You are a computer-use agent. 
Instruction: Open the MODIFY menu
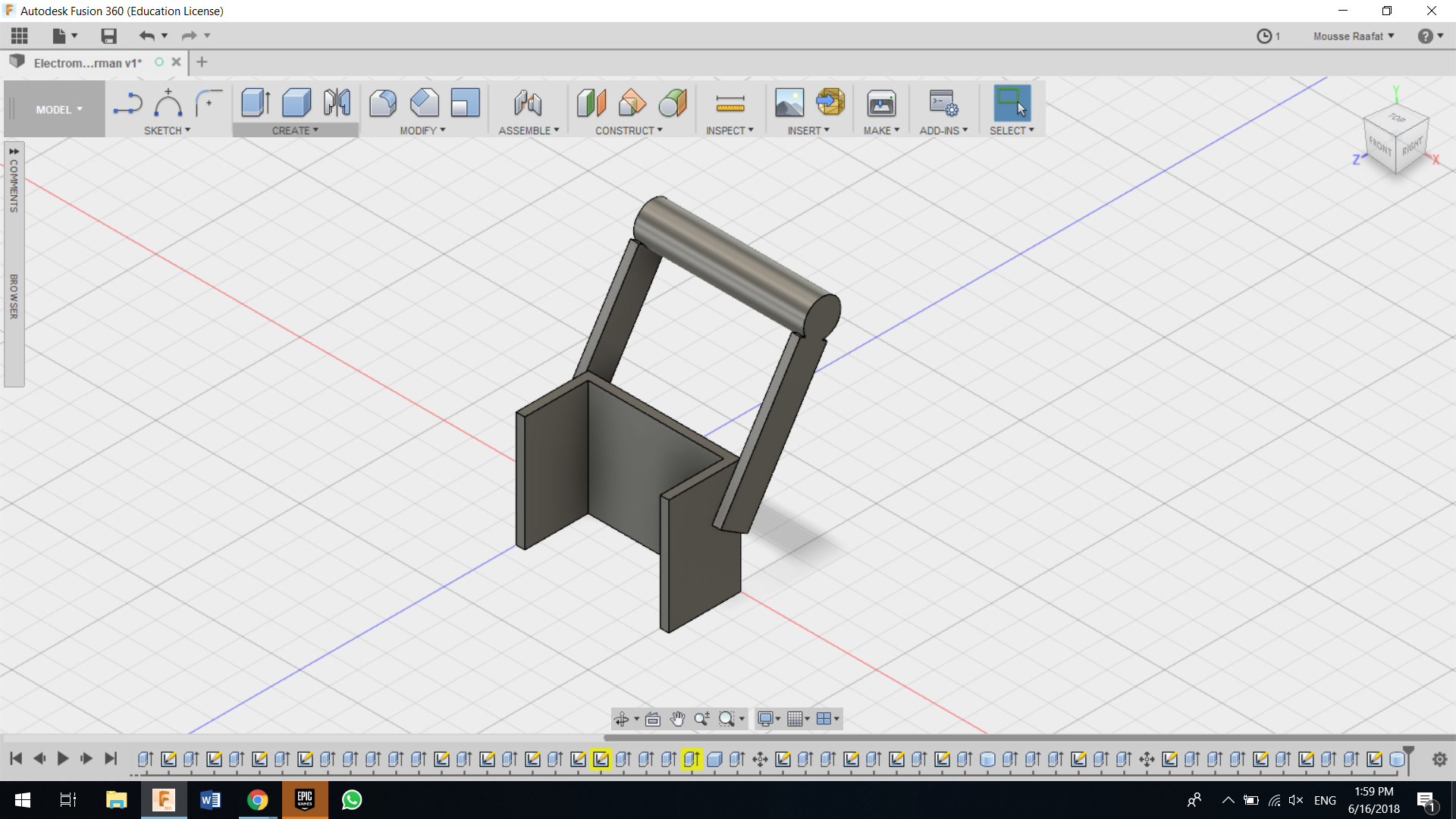422,130
